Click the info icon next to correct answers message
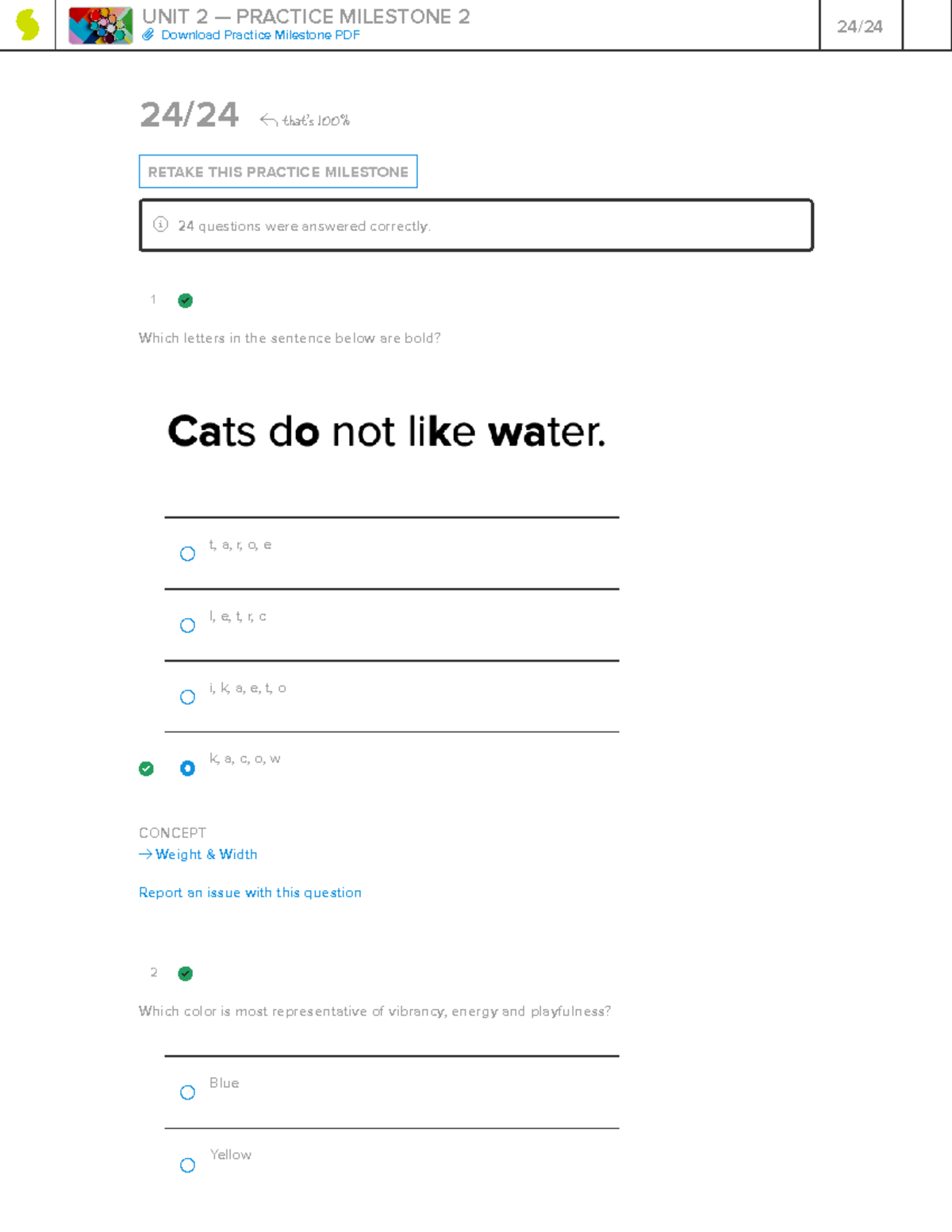Image resolution: width=952 pixels, height=1232 pixels. pyautogui.click(x=160, y=225)
